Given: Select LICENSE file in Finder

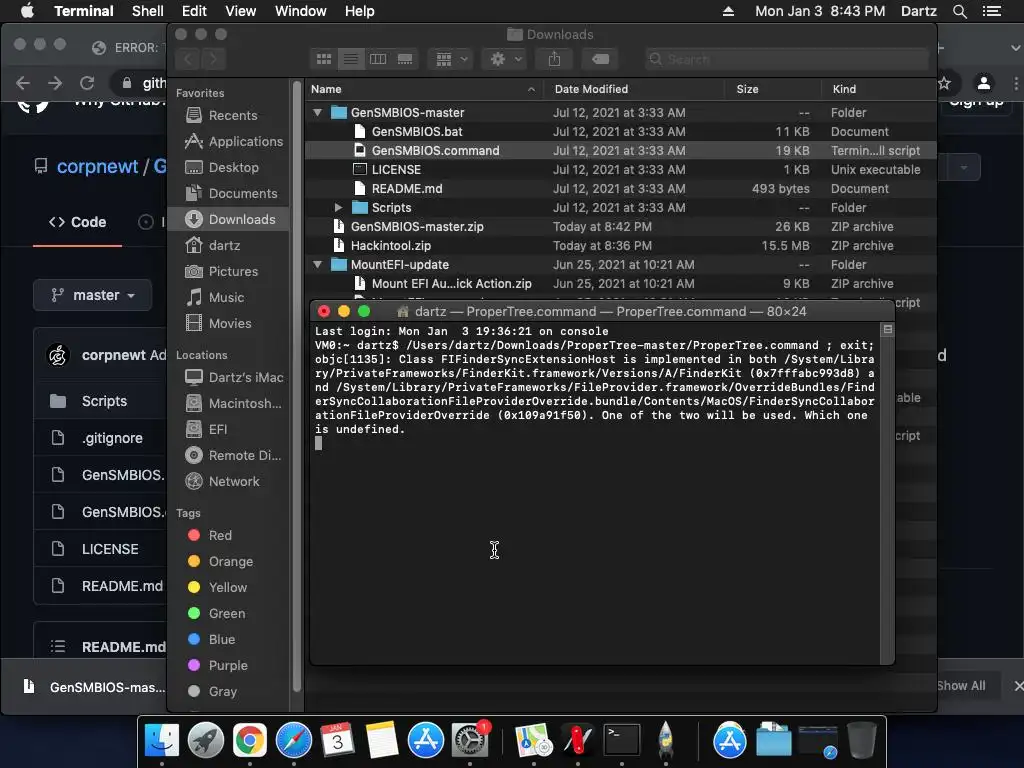Looking at the screenshot, I should [x=620, y=170].
